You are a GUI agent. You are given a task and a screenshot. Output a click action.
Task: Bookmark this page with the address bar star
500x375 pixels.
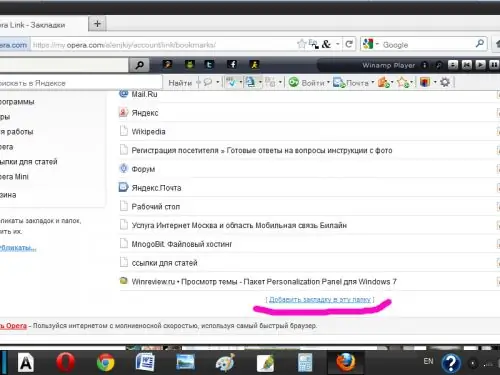tap(301, 44)
